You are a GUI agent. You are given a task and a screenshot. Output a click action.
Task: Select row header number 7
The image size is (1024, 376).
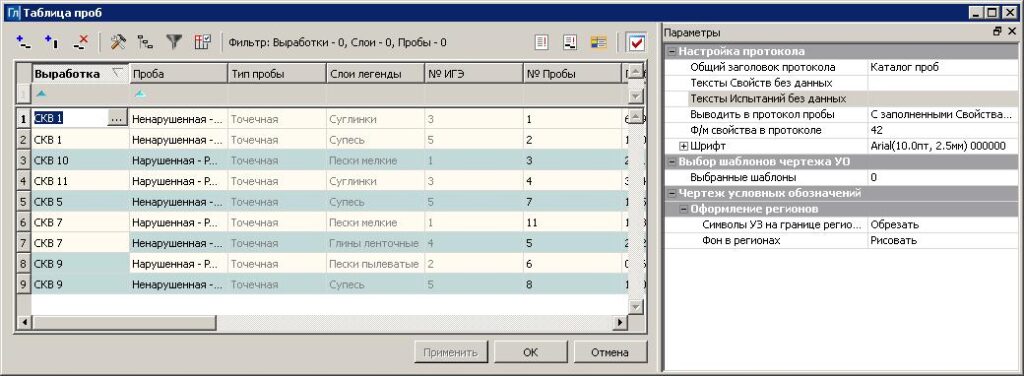23,243
